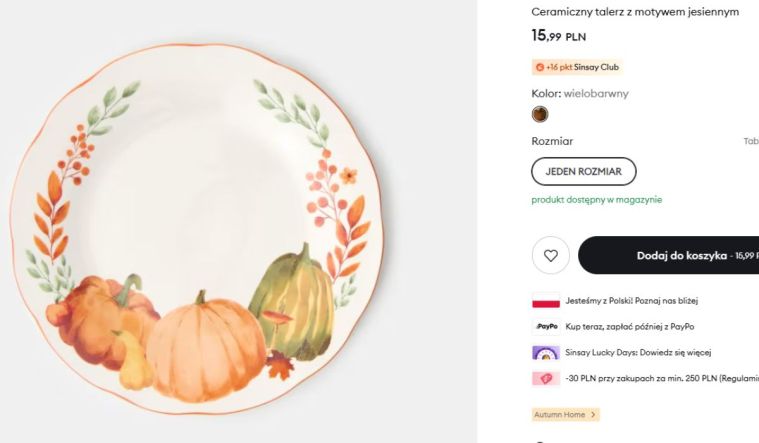Open the size table link beside Rozmiar

tap(751, 141)
